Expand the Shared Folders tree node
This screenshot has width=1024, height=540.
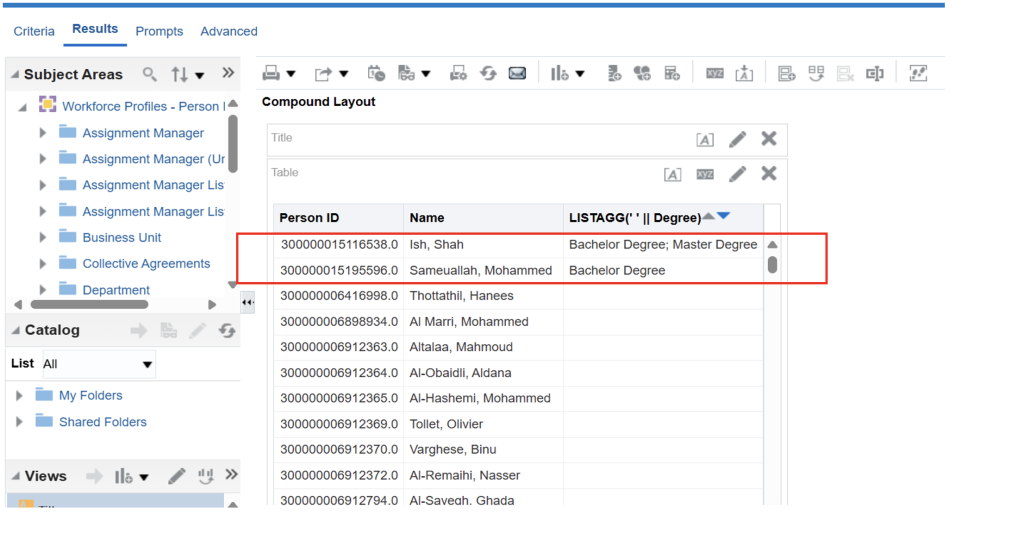[19, 422]
